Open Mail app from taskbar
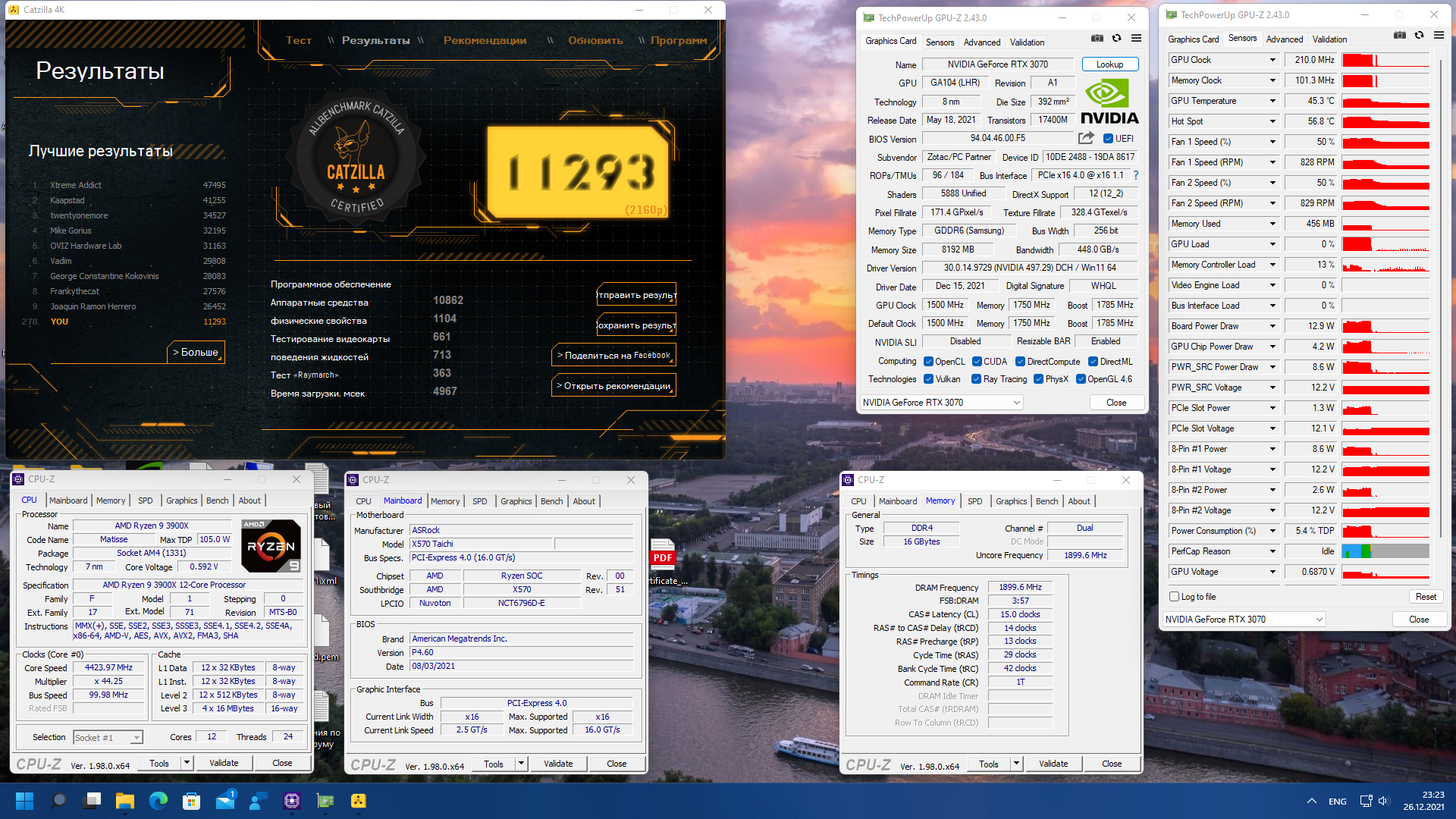 [225, 801]
